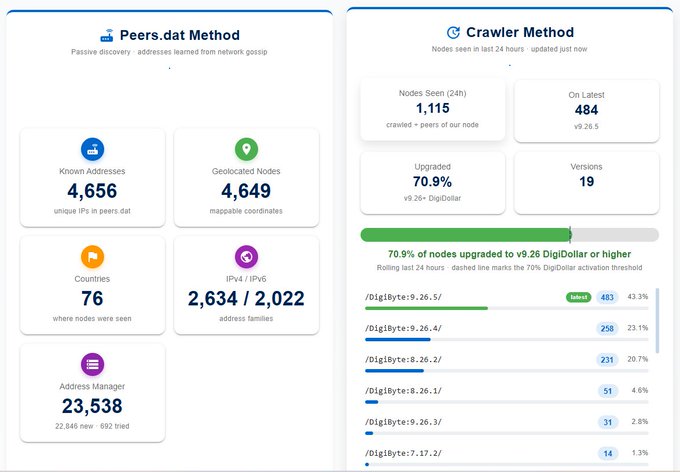Click the purple list icon above Address Manager
This screenshot has width=680, height=472.
(92, 364)
